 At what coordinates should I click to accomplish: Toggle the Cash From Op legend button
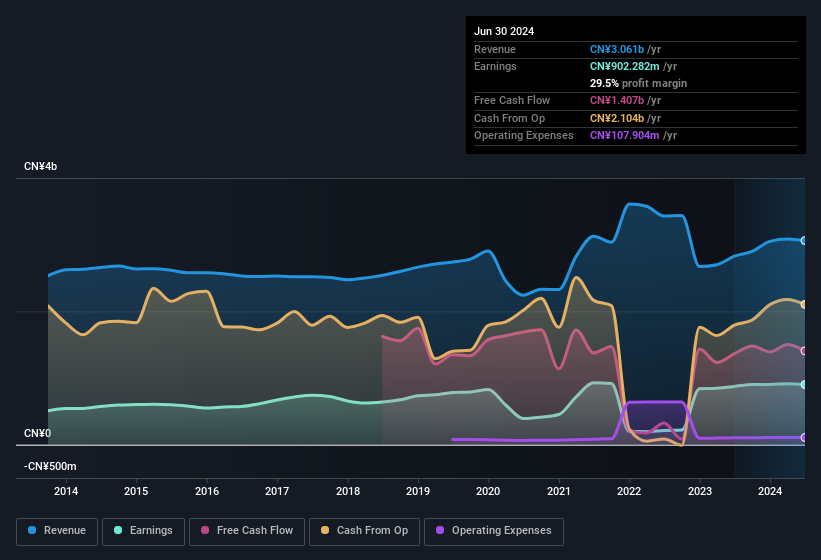364,531
